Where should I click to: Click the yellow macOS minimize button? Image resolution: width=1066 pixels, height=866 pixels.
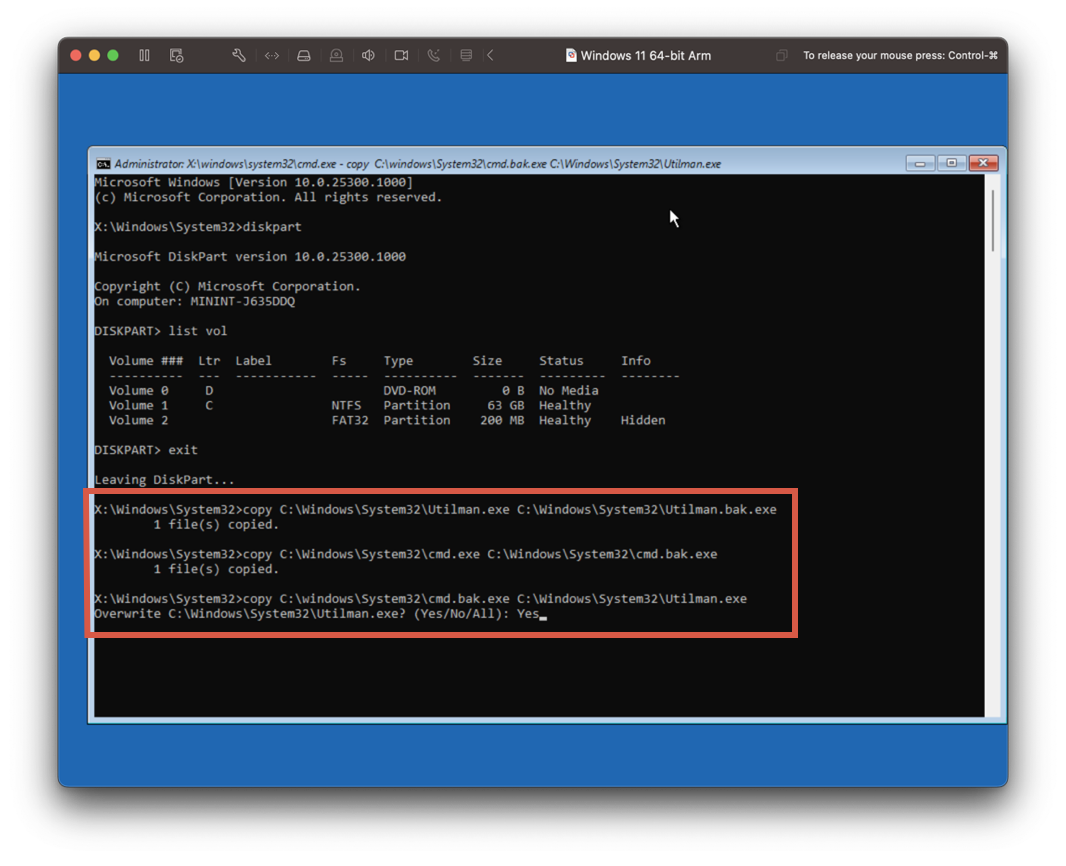pyautogui.click(x=94, y=56)
